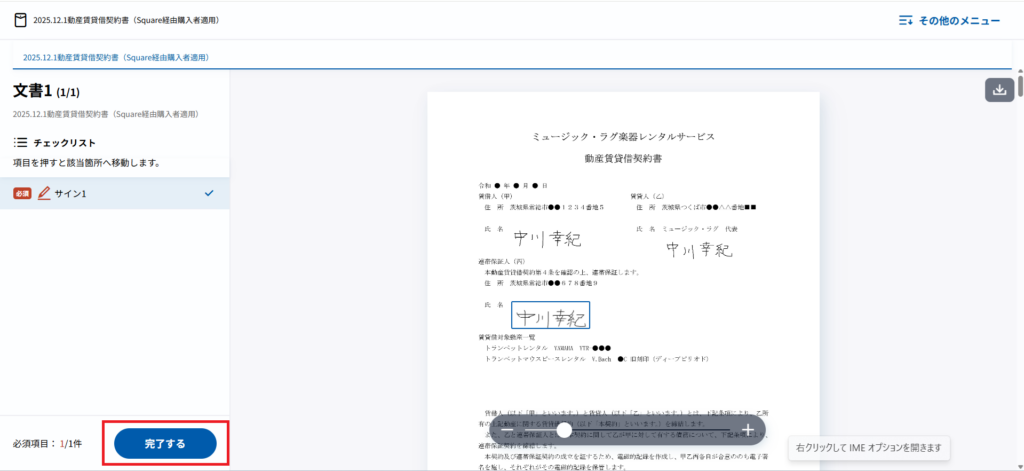
Task: Click the document icon beside the header title
Action: 20,20
